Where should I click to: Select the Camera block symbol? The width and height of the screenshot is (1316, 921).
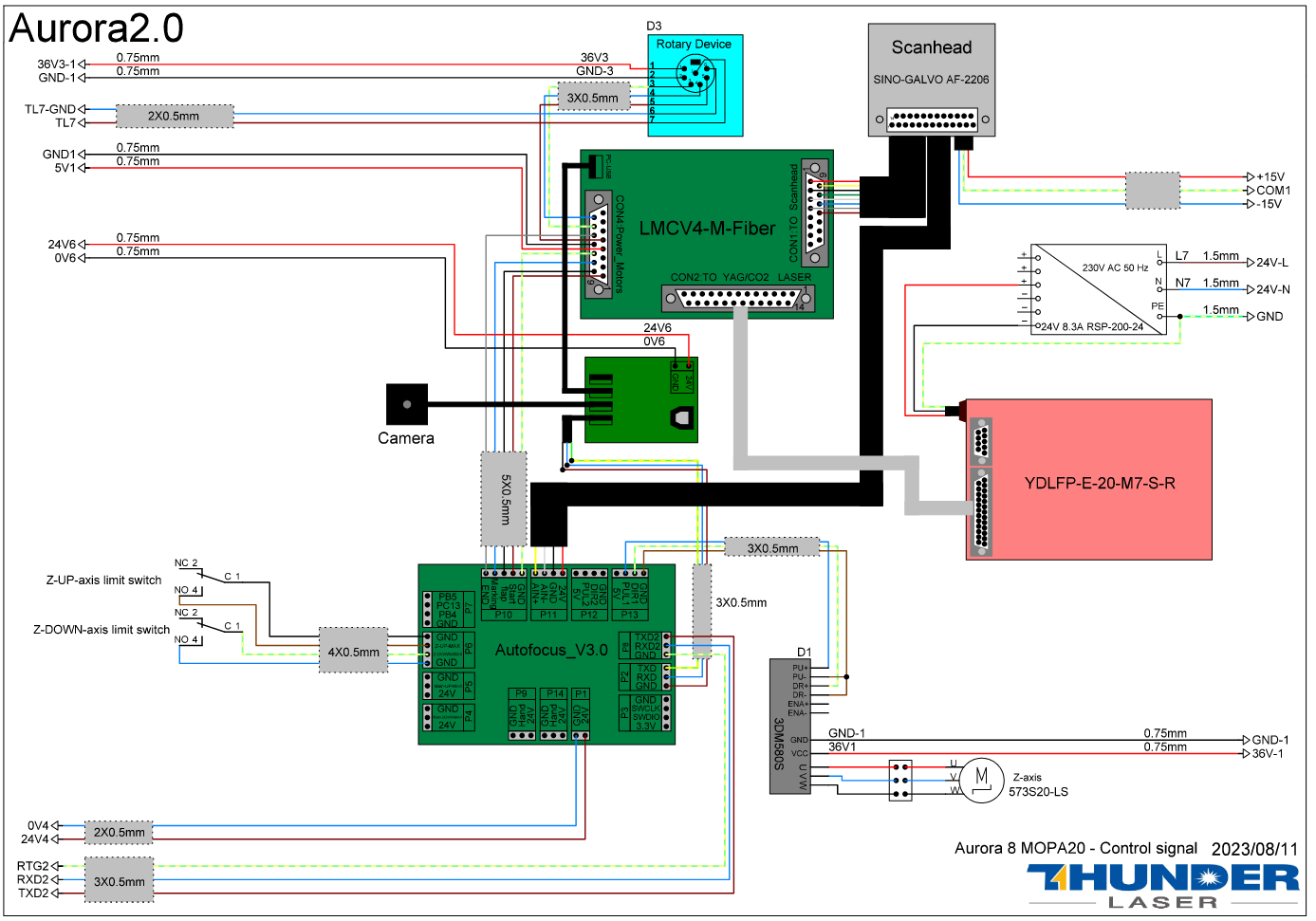(x=407, y=404)
